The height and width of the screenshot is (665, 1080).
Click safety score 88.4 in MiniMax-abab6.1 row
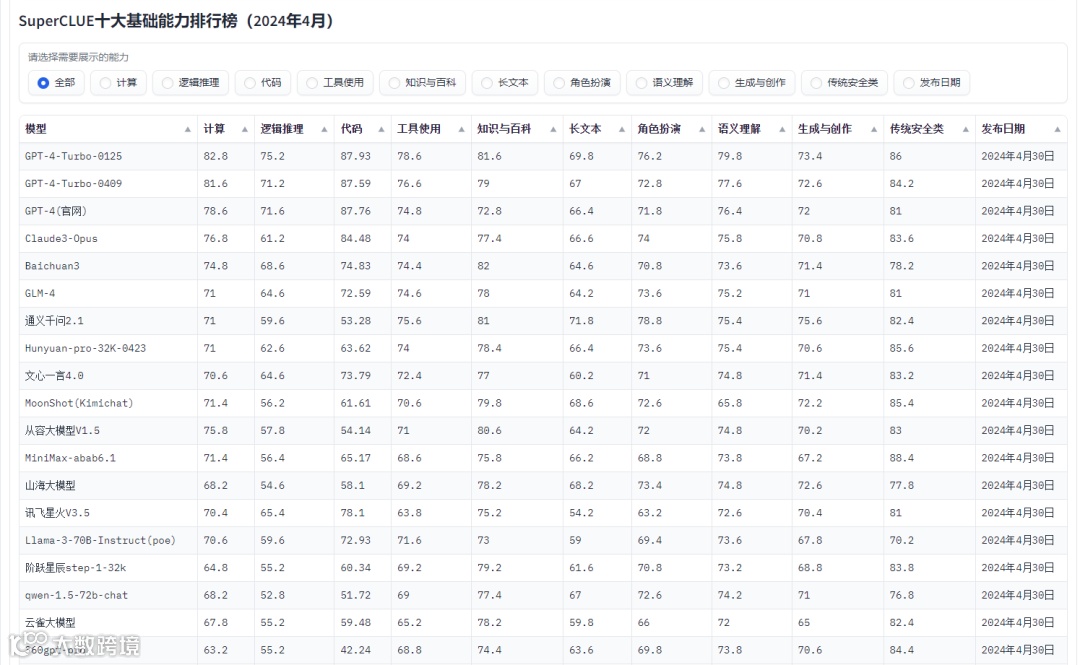[902, 458]
